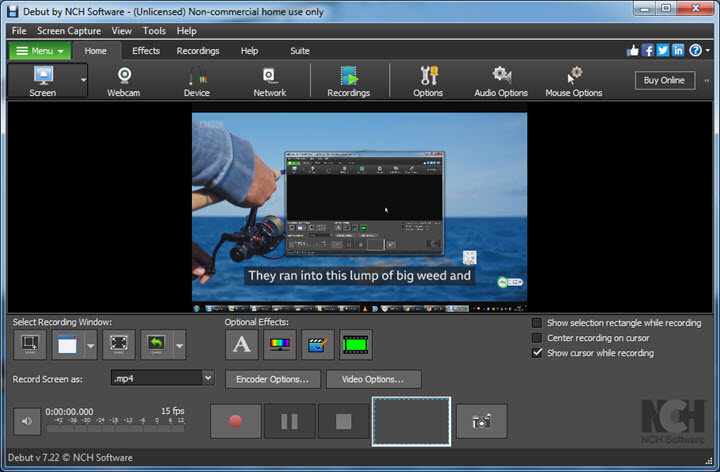Open the color adjustments effect
The height and width of the screenshot is (472, 720).
coord(279,345)
